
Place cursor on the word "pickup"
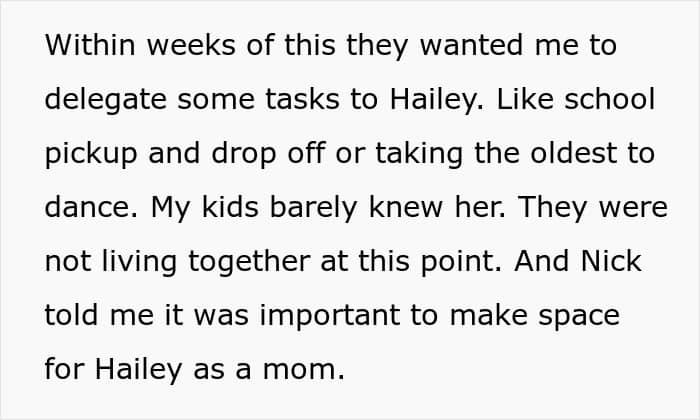[87, 155]
